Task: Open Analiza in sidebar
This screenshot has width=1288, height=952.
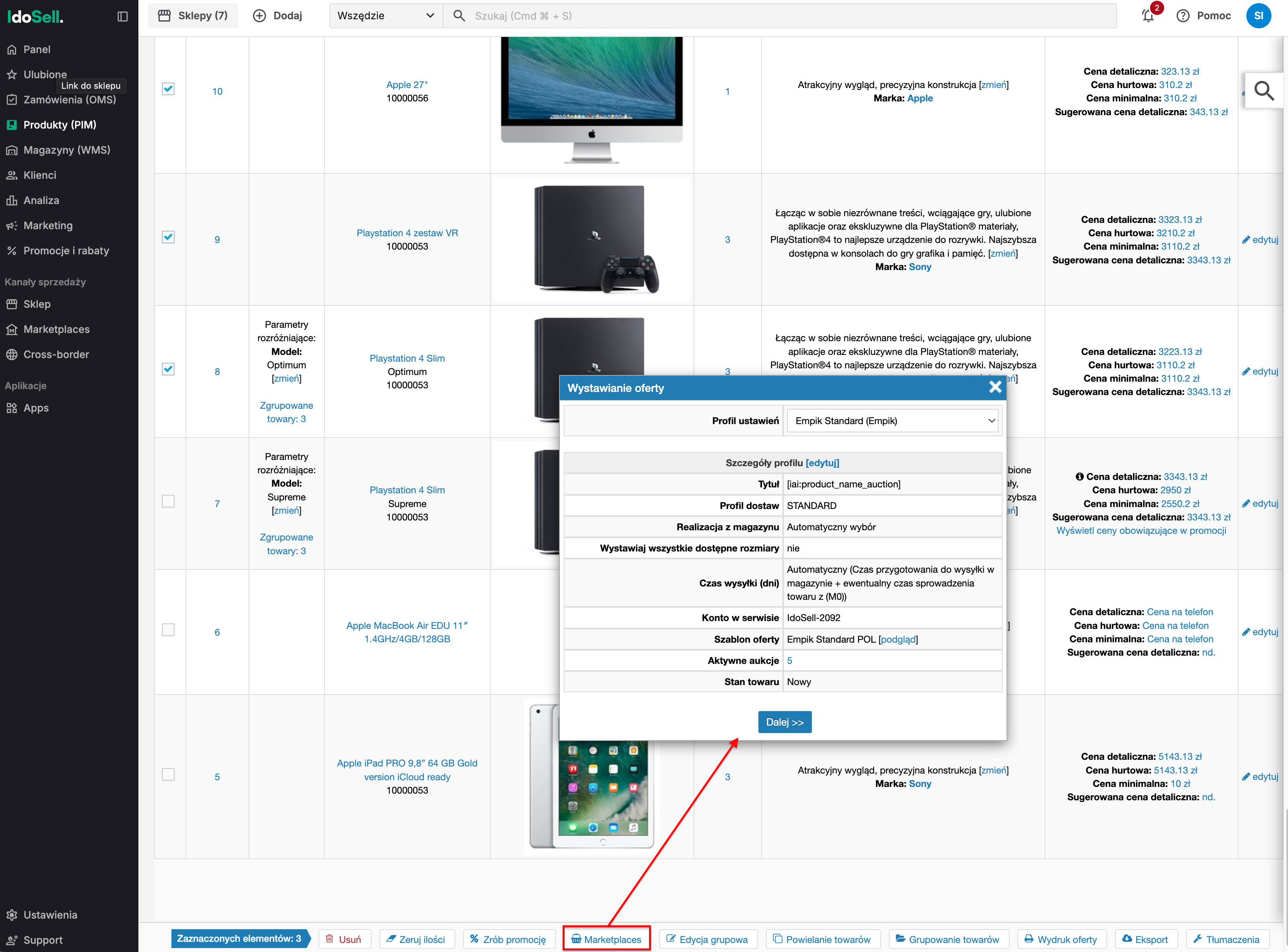Action: (41, 200)
